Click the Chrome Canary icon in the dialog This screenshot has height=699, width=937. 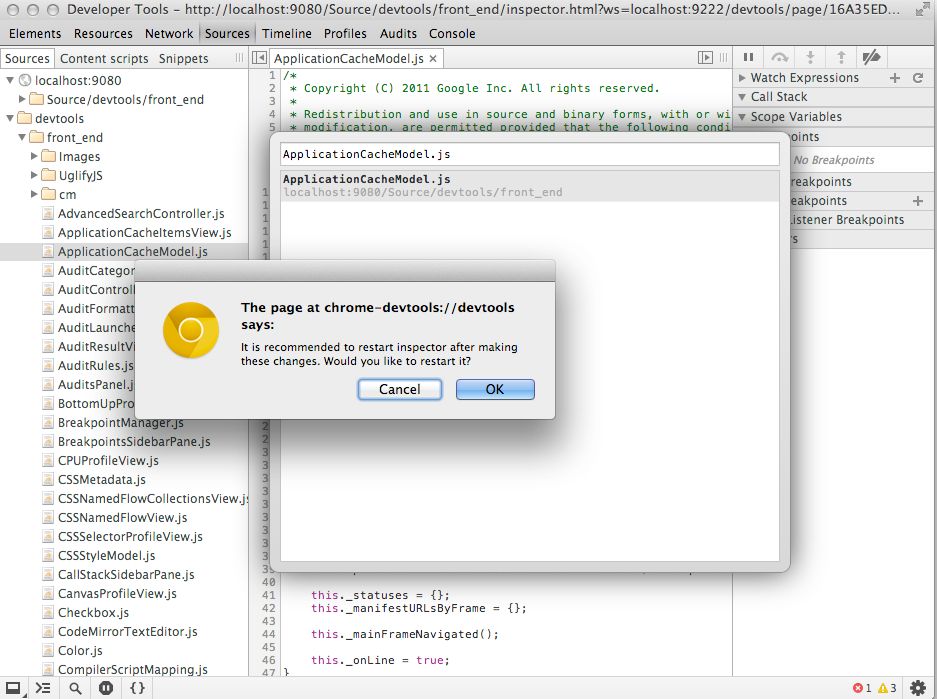(x=191, y=330)
